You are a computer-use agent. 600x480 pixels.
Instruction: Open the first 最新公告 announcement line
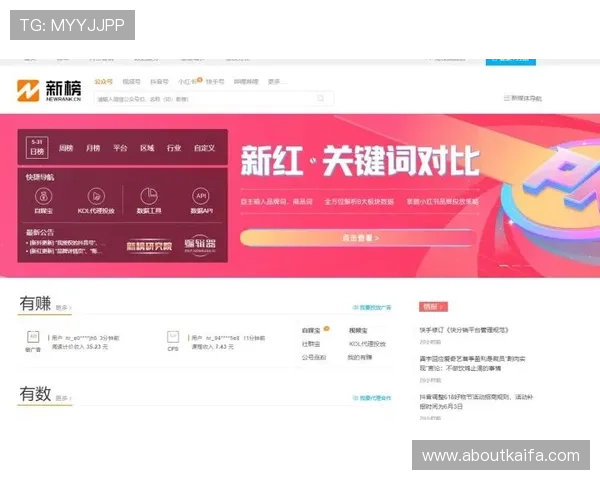(65, 243)
